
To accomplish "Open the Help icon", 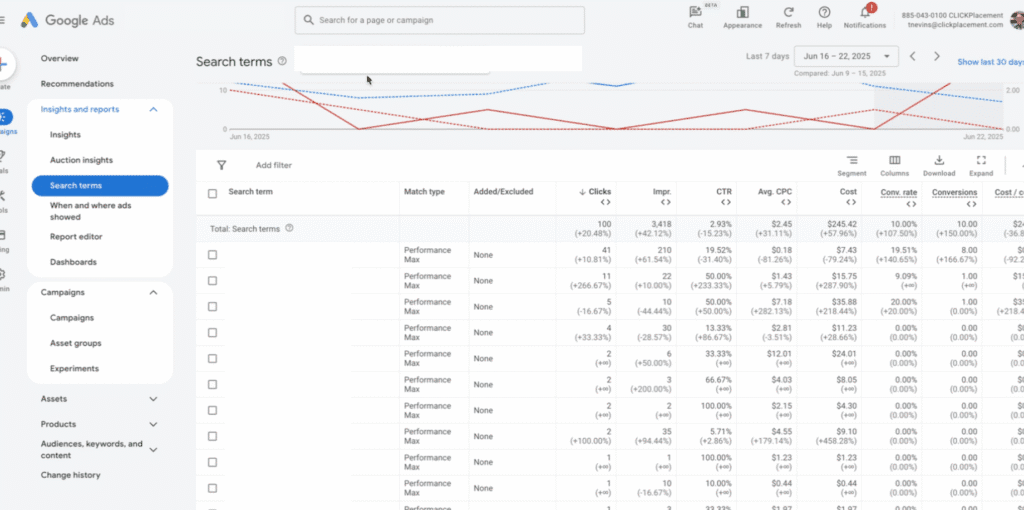I will tap(824, 13).
